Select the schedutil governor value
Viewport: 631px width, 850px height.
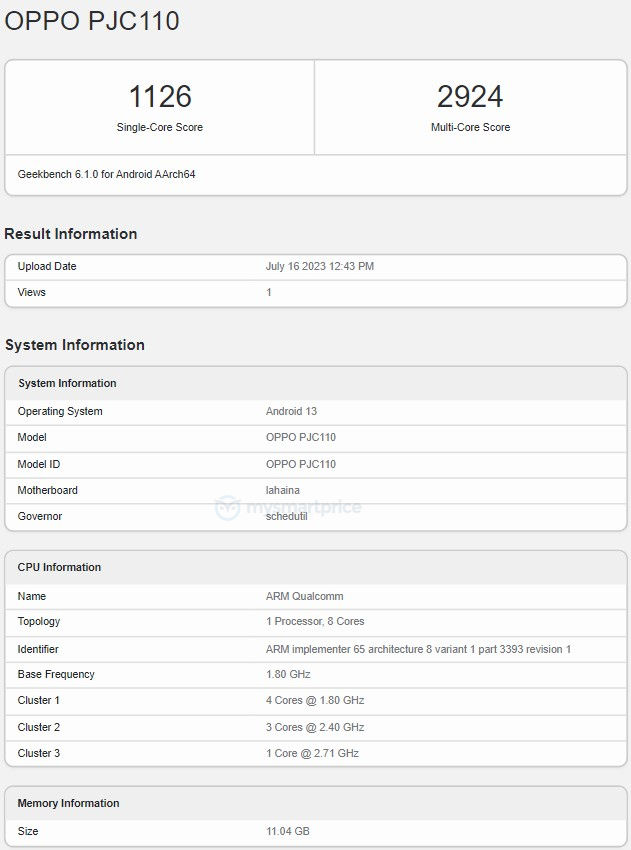[287, 517]
